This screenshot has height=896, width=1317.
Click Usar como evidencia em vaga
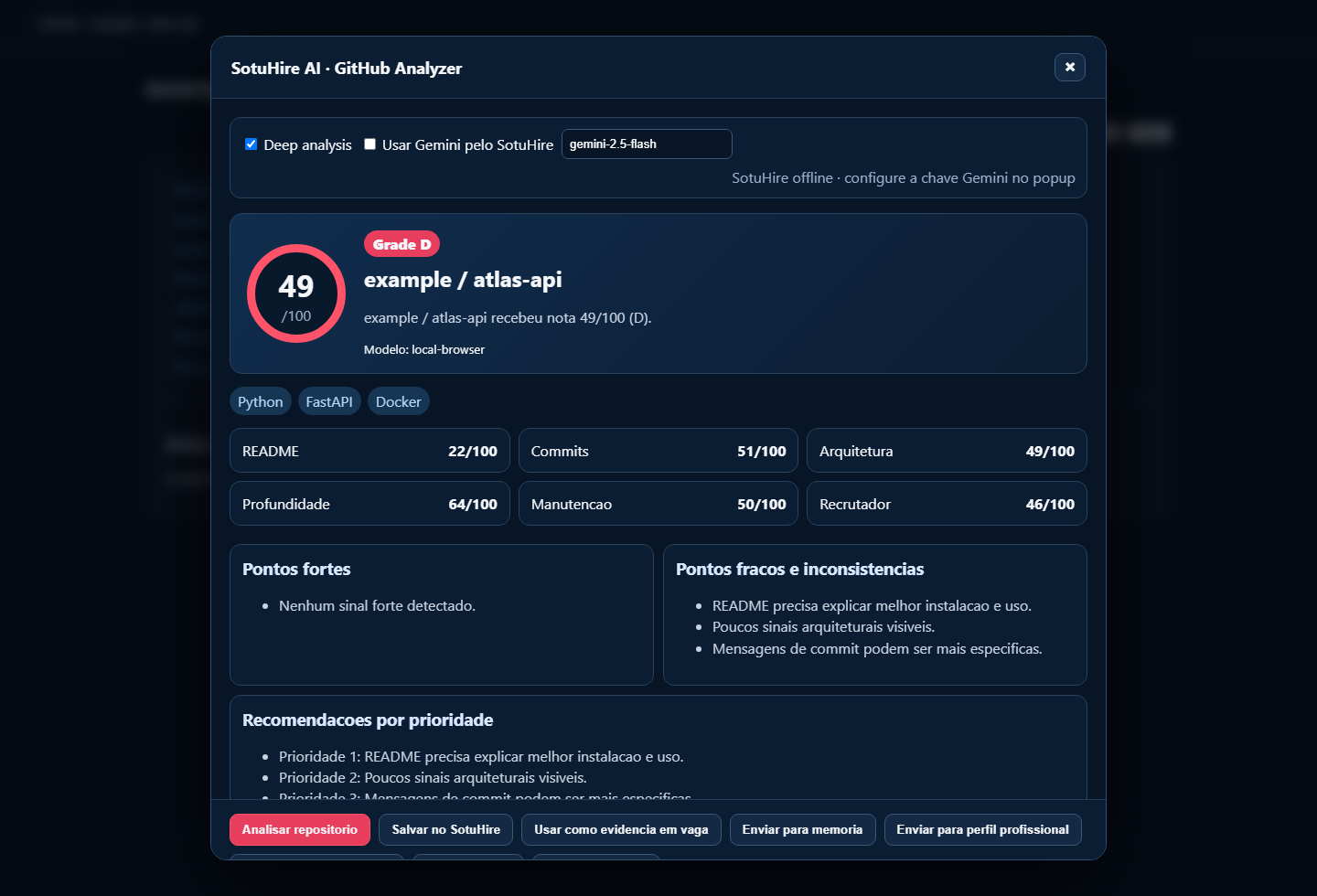click(x=621, y=829)
